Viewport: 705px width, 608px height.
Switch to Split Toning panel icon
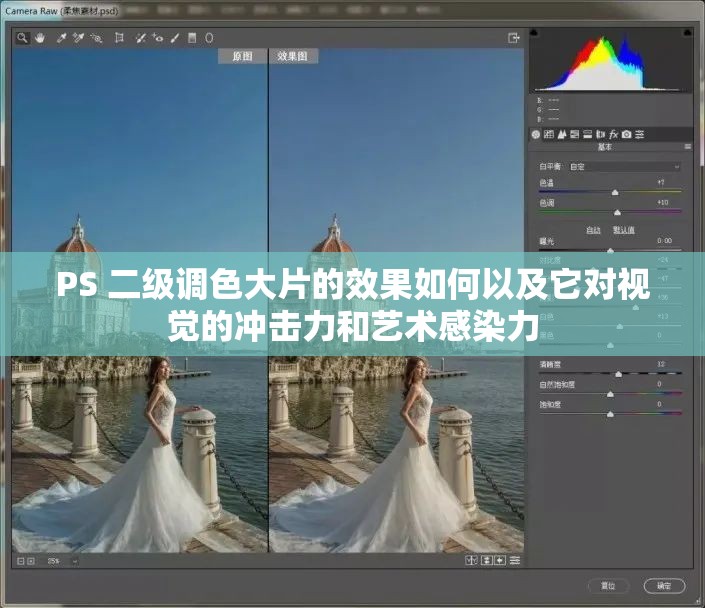tap(588, 134)
